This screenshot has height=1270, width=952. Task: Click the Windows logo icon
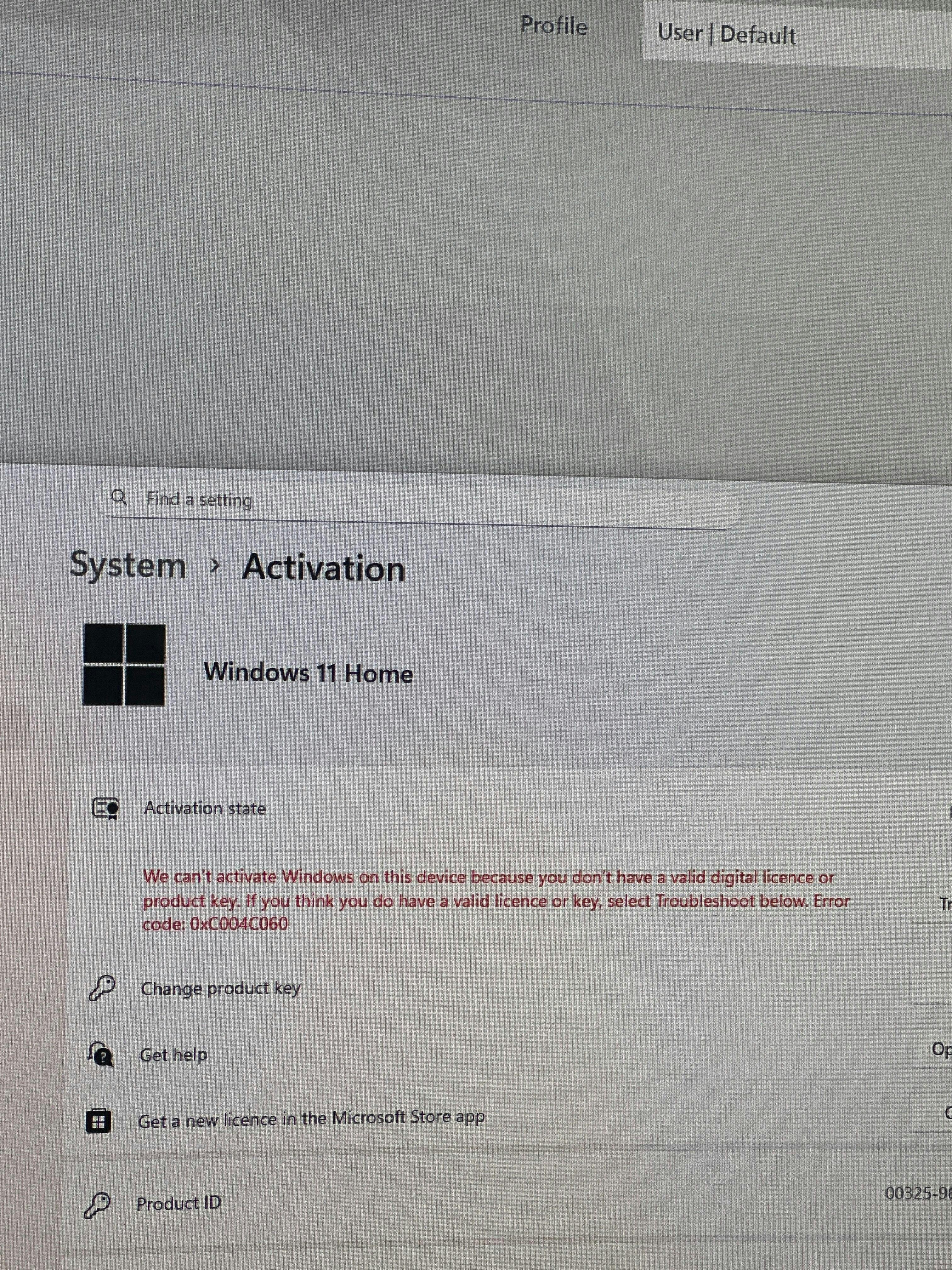[125, 665]
